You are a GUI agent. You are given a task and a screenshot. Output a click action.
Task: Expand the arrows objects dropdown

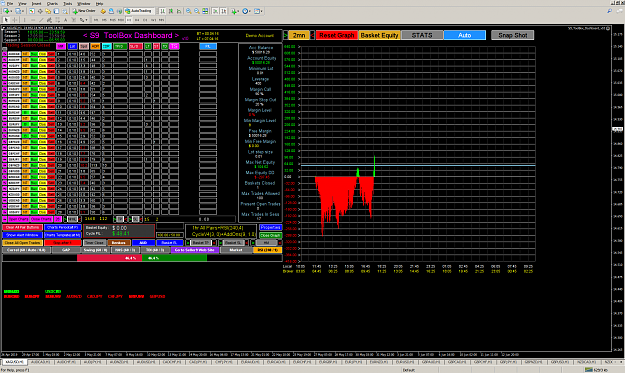click(86, 20)
